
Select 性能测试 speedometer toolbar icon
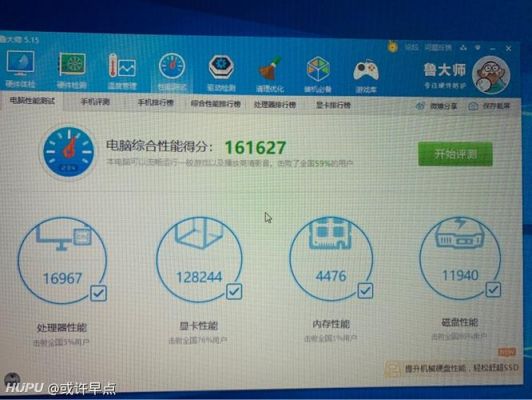coord(172,66)
